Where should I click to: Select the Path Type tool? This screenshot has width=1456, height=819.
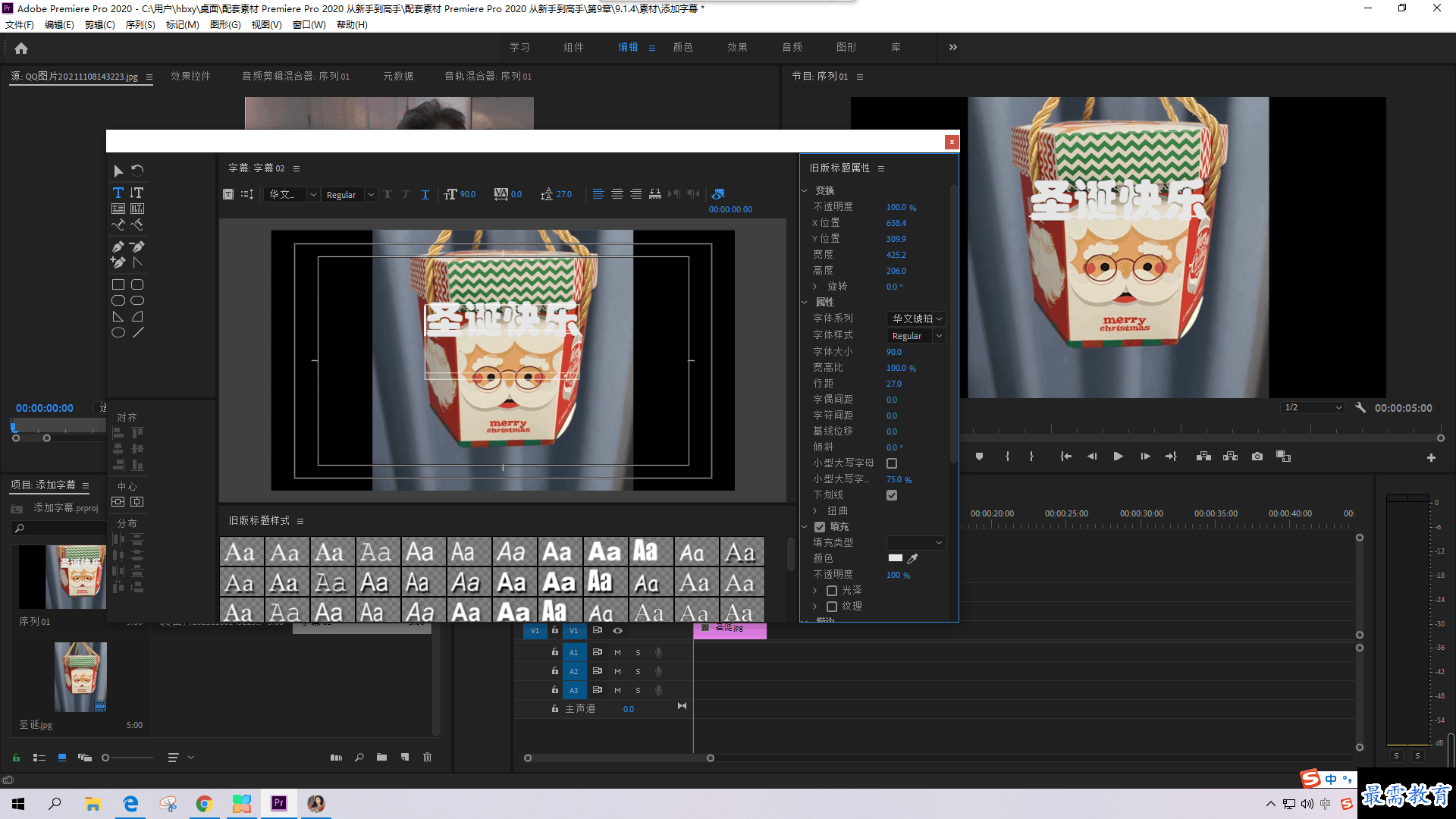point(118,224)
